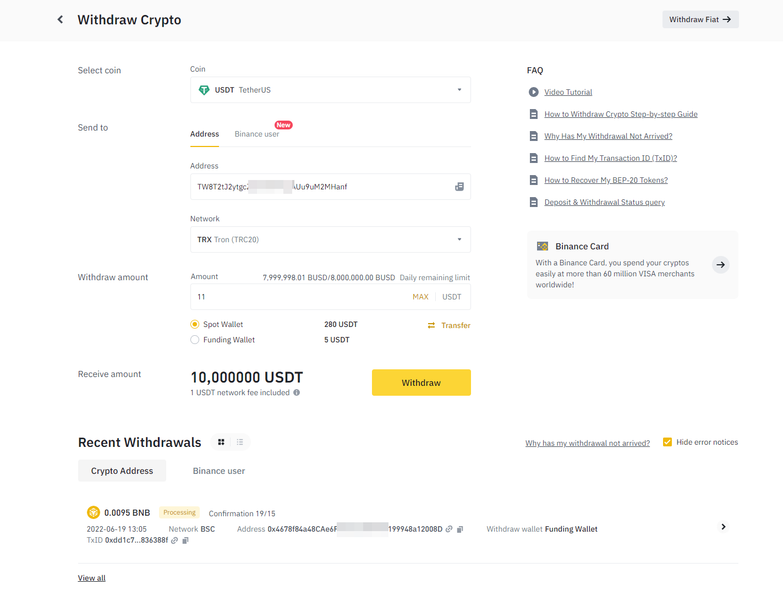This screenshot has height=600, width=783.
Task: Open the Video Tutorial link
Action: click(x=568, y=92)
